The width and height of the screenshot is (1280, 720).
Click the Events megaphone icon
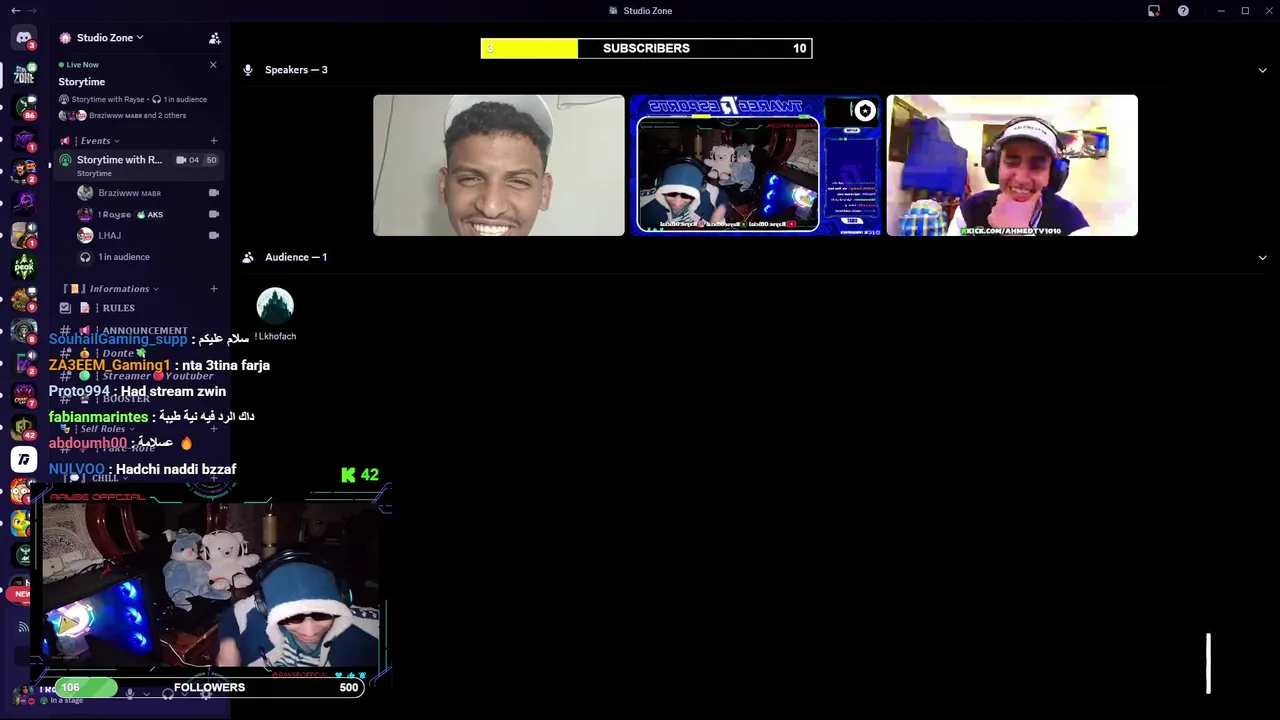tap(65, 141)
